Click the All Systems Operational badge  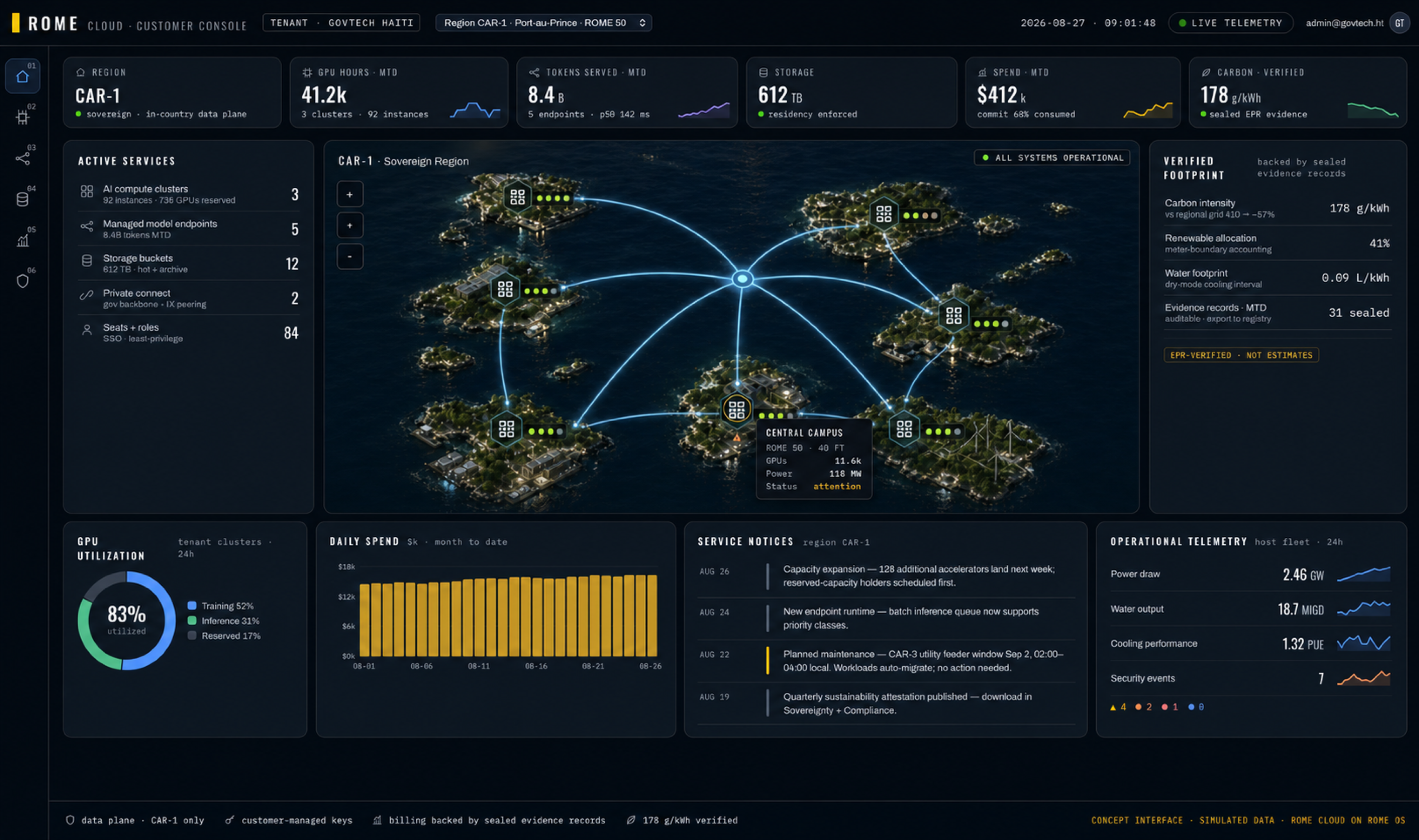pos(1052,158)
